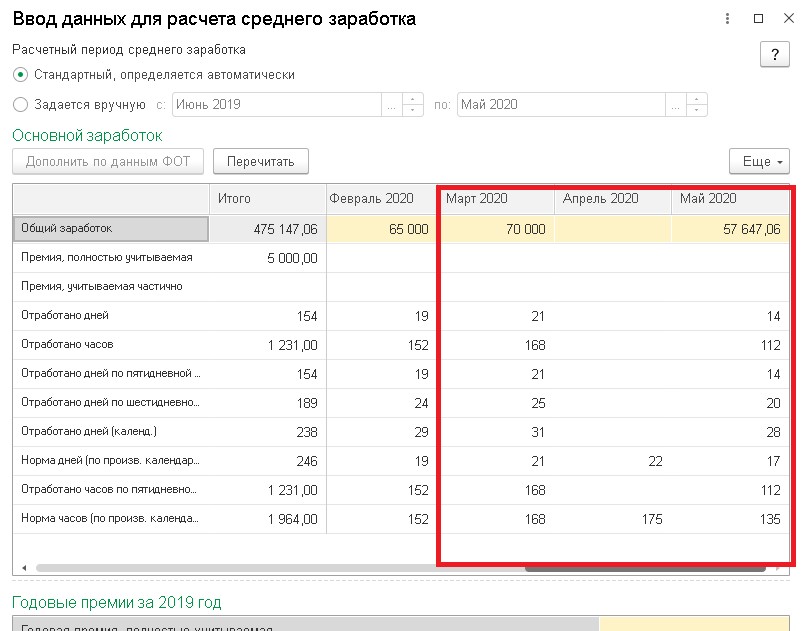Click the down spinner arrow on Май 2020

694,109
